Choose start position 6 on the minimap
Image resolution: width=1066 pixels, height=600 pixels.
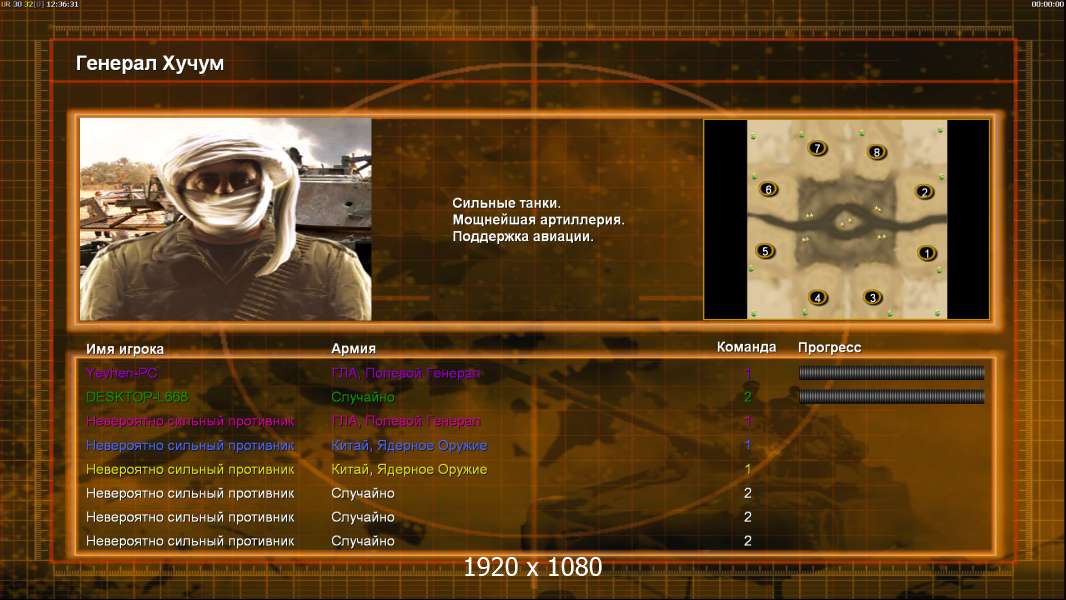click(769, 189)
